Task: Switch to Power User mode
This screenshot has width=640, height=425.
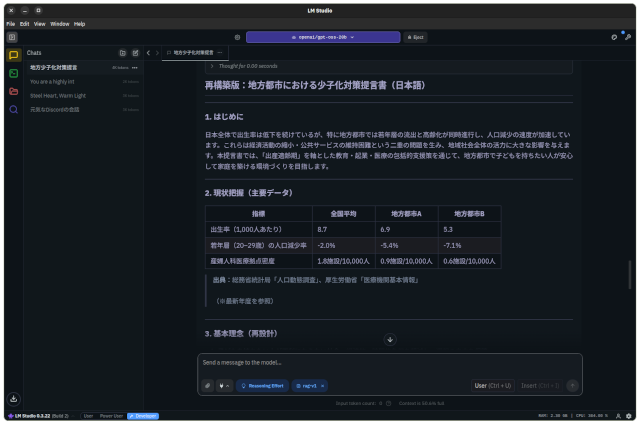Action: 111,416
